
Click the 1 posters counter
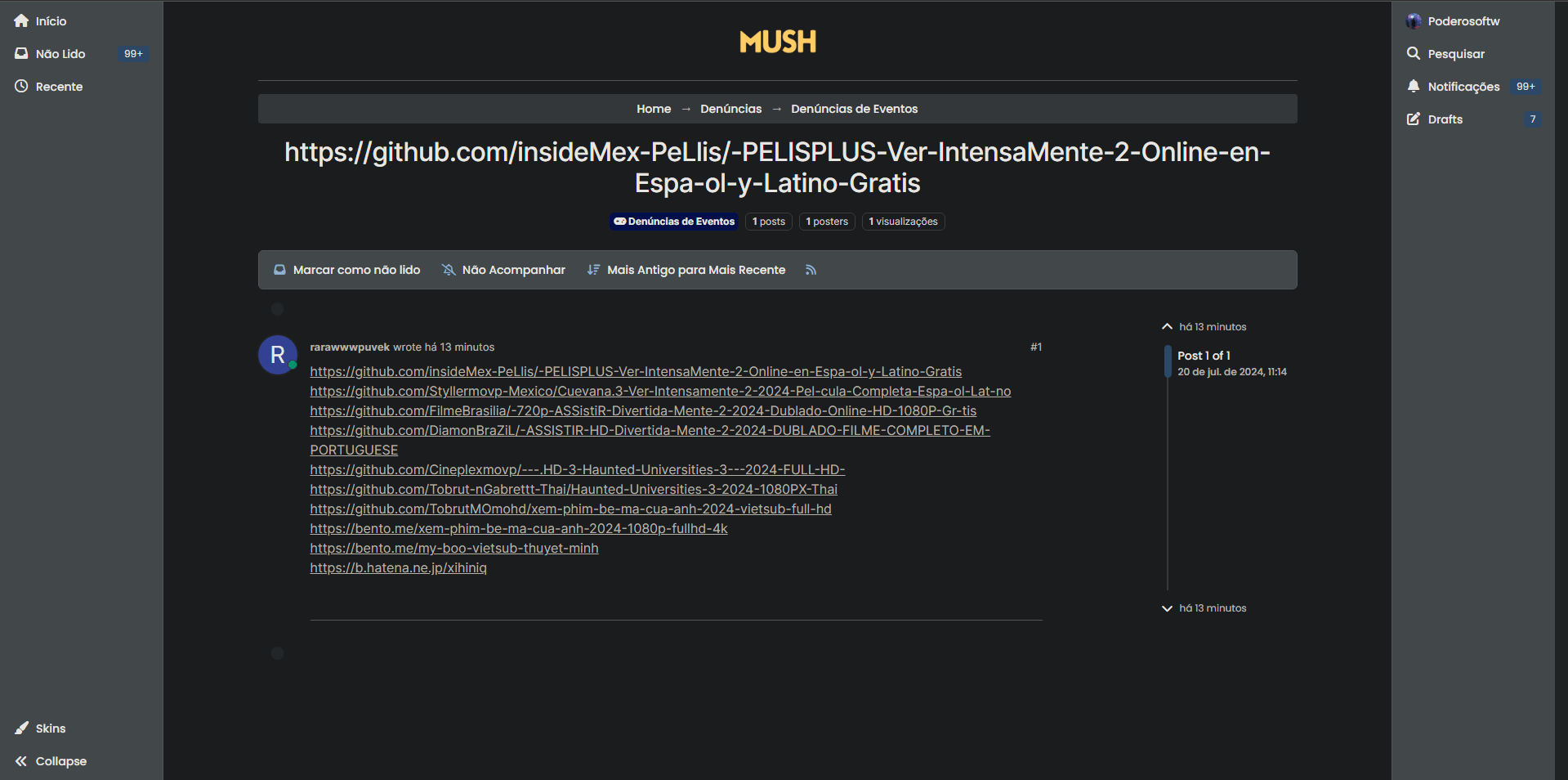click(827, 222)
